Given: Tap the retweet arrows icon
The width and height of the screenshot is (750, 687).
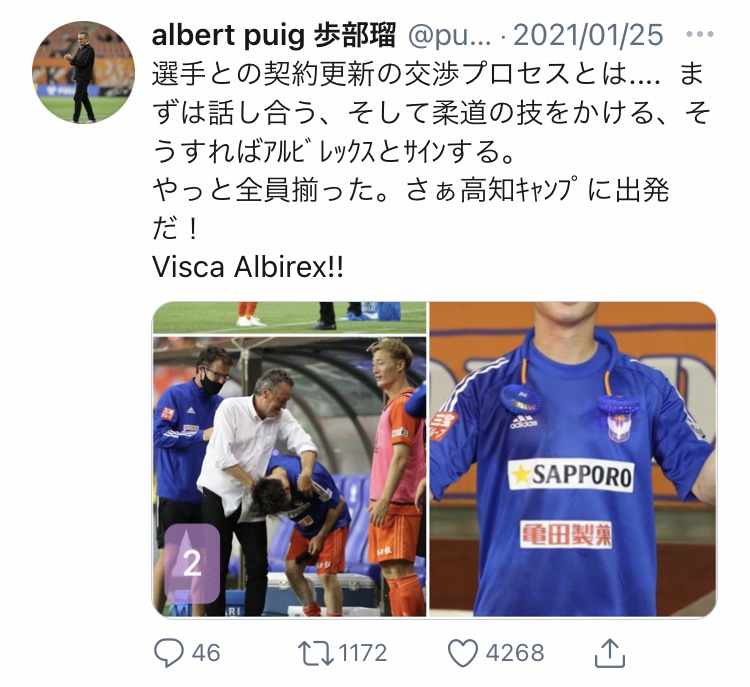Looking at the screenshot, I should tap(316, 654).
